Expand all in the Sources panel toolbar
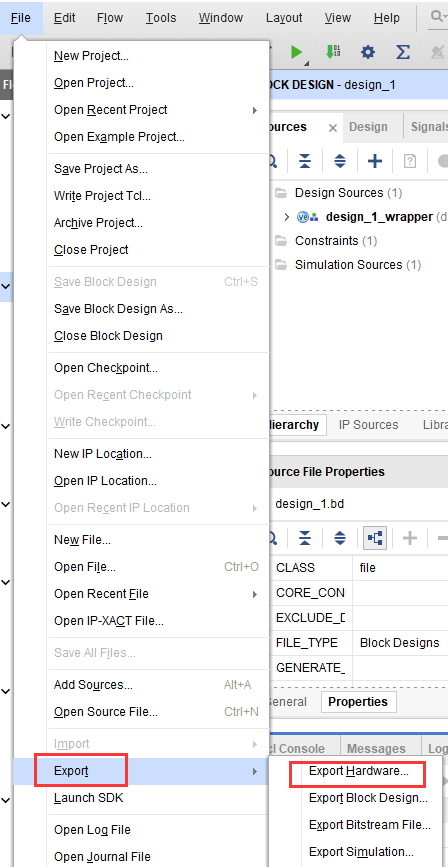This screenshot has width=448, height=867. [x=340, y=161]
